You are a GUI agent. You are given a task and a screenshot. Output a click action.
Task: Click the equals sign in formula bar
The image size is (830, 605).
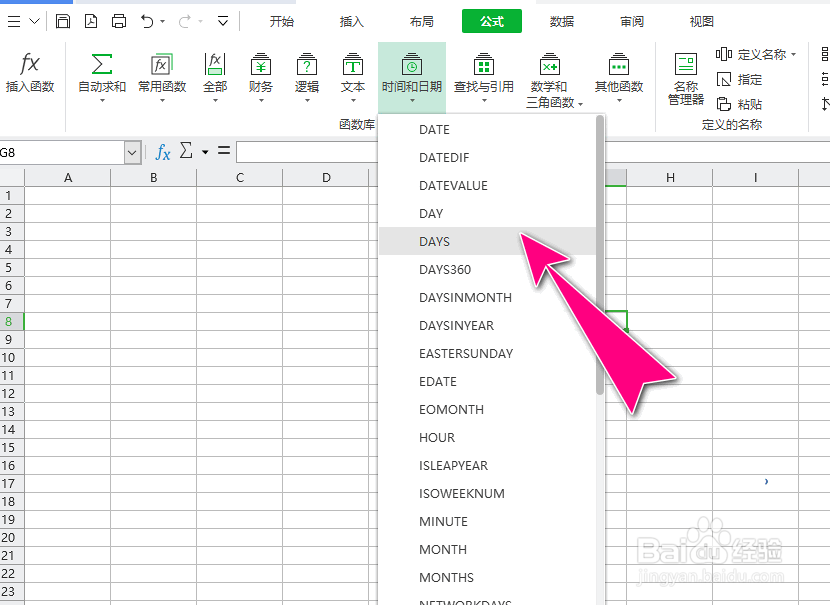224,151
